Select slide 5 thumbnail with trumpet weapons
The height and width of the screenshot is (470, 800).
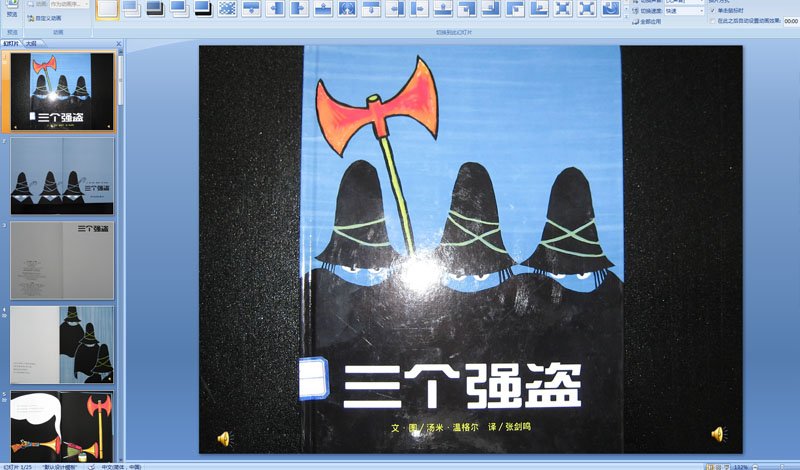[x=62, y=427]
